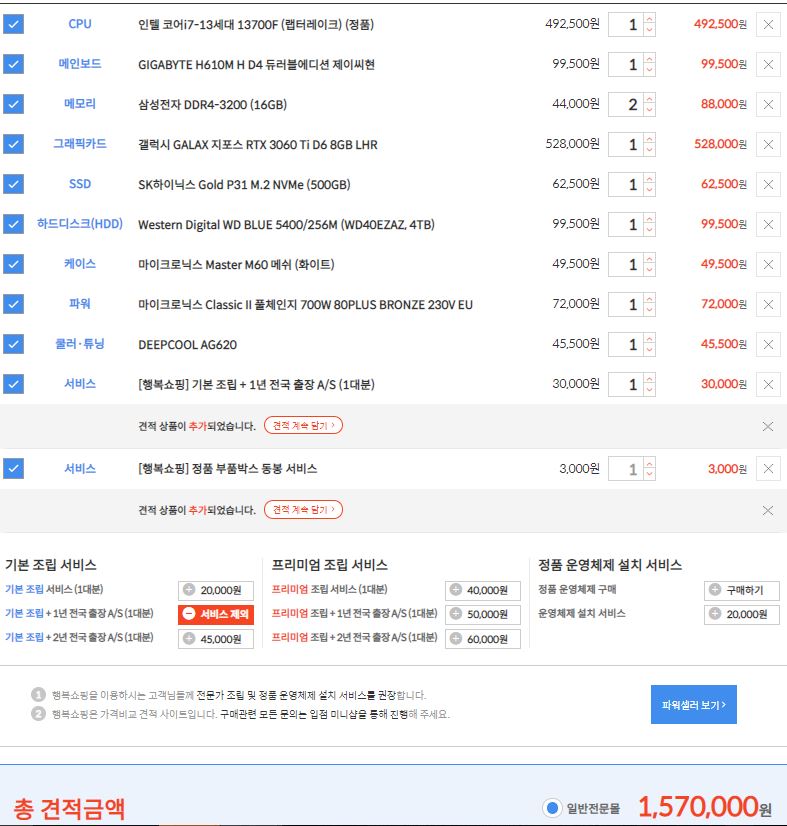Click the 그래픽카드 quantity input field

tap(626, 144)
